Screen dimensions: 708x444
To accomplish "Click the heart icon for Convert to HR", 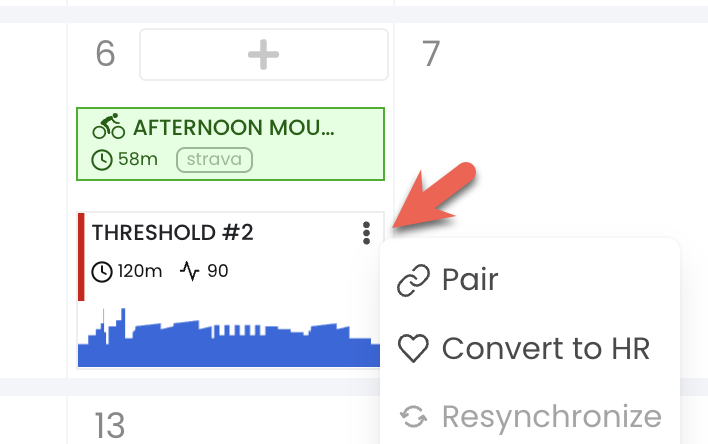I will (413, 348).
